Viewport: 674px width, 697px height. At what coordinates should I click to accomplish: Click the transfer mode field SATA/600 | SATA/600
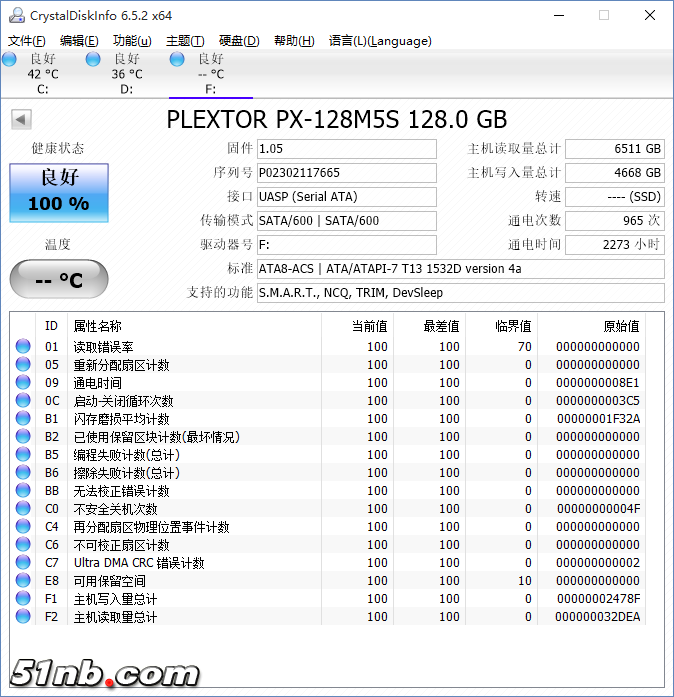pyautogui.click(x=347, y=221)
